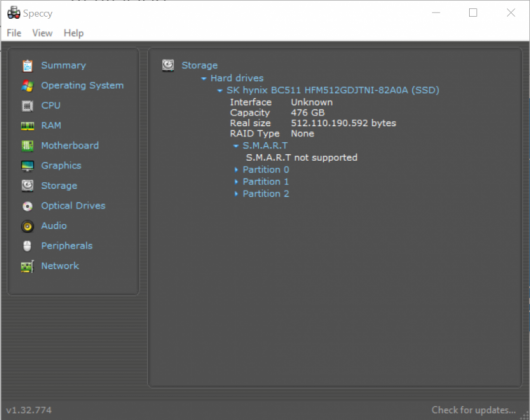The image size is (530, 420).
Task: Go to the CPU section
Action: [x=51, y=105]
